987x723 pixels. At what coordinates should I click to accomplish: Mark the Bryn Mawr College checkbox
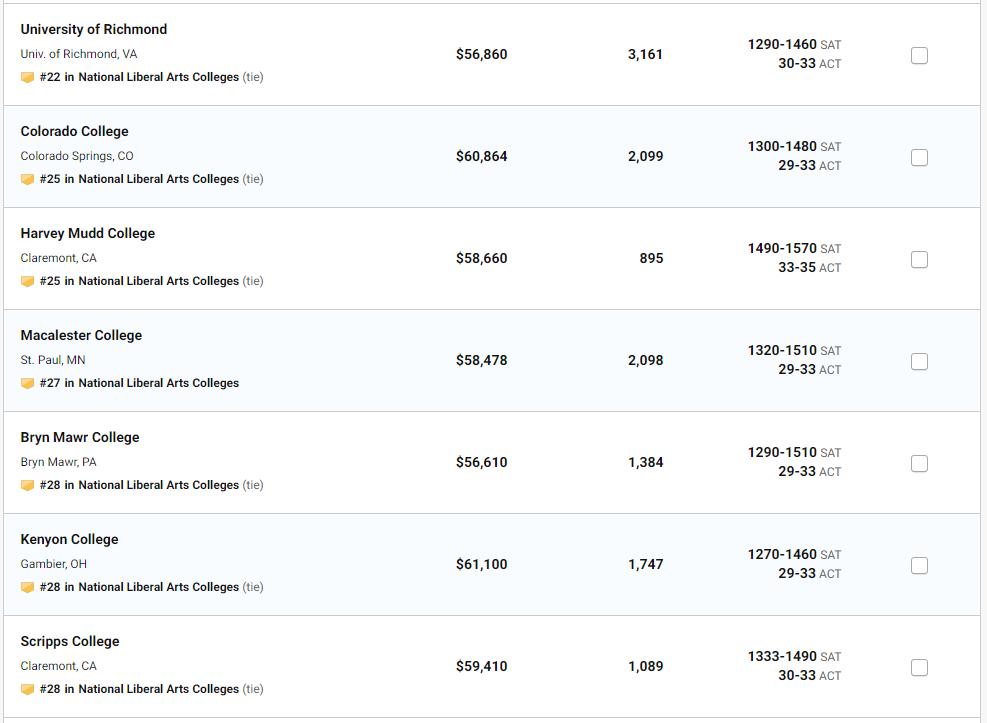click(x=919, y=464)
